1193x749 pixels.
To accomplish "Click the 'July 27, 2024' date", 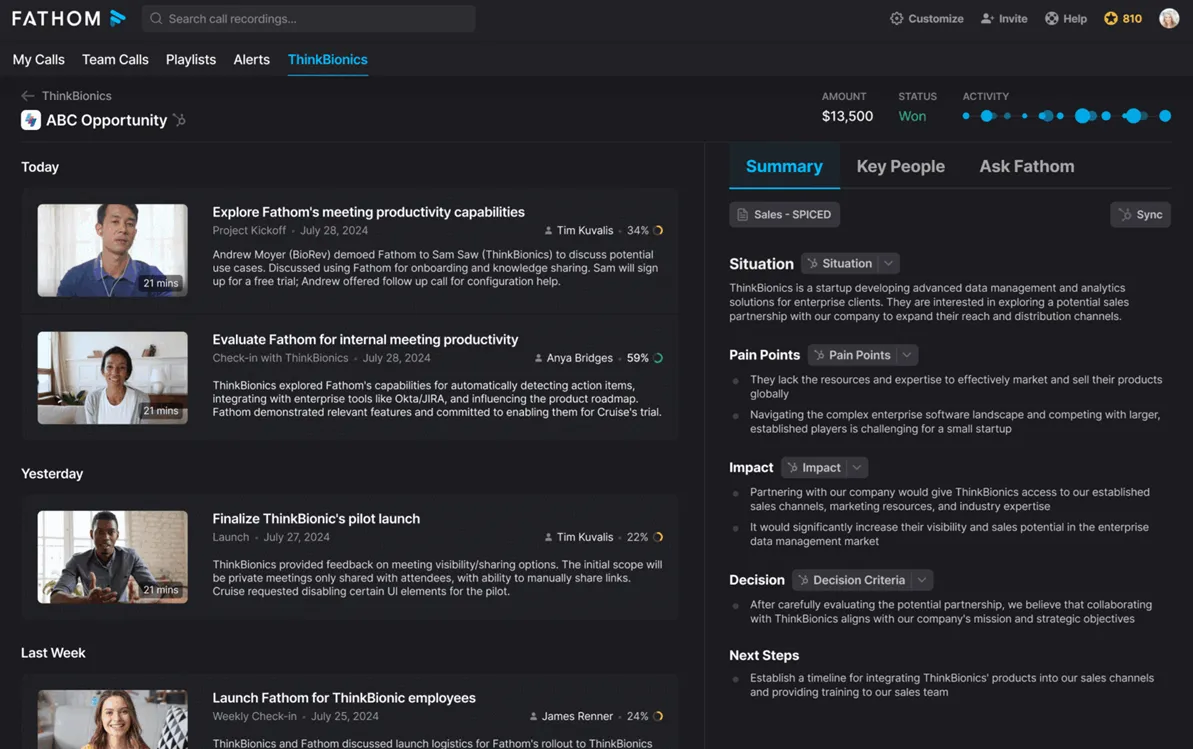I will 297,537.
